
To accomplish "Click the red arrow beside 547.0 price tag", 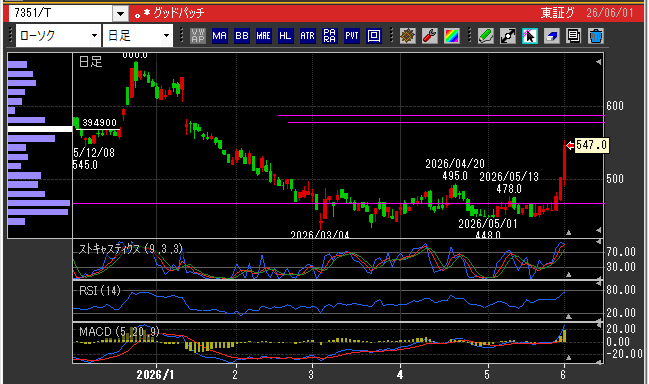I will click(570, 145).
